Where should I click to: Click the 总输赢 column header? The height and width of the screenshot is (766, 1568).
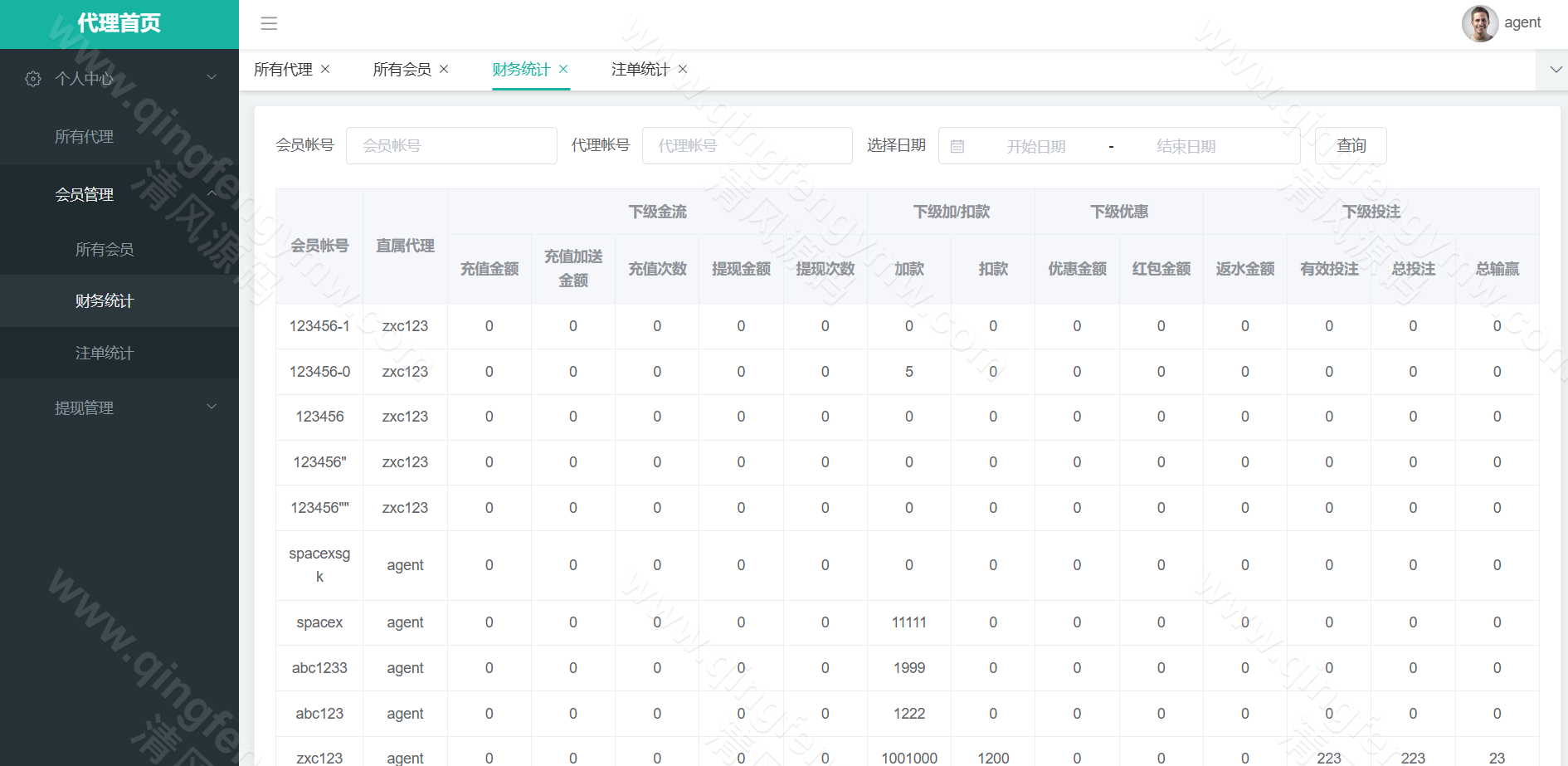coord(1497,269)
